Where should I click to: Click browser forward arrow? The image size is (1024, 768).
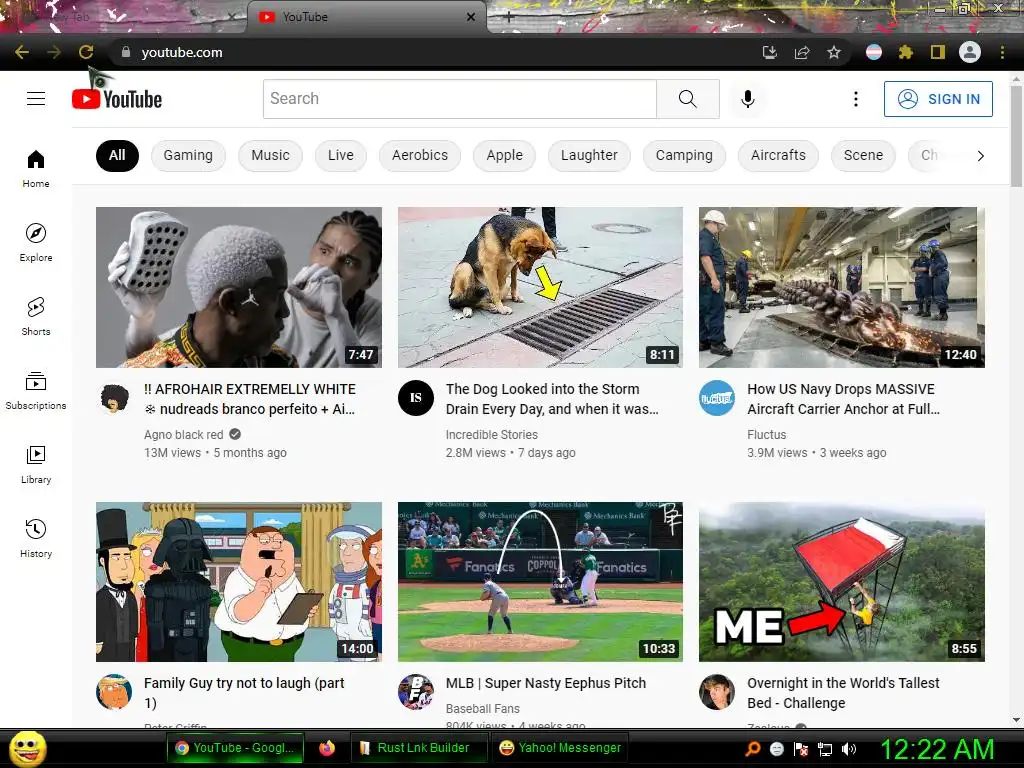(x=54, y=52)
